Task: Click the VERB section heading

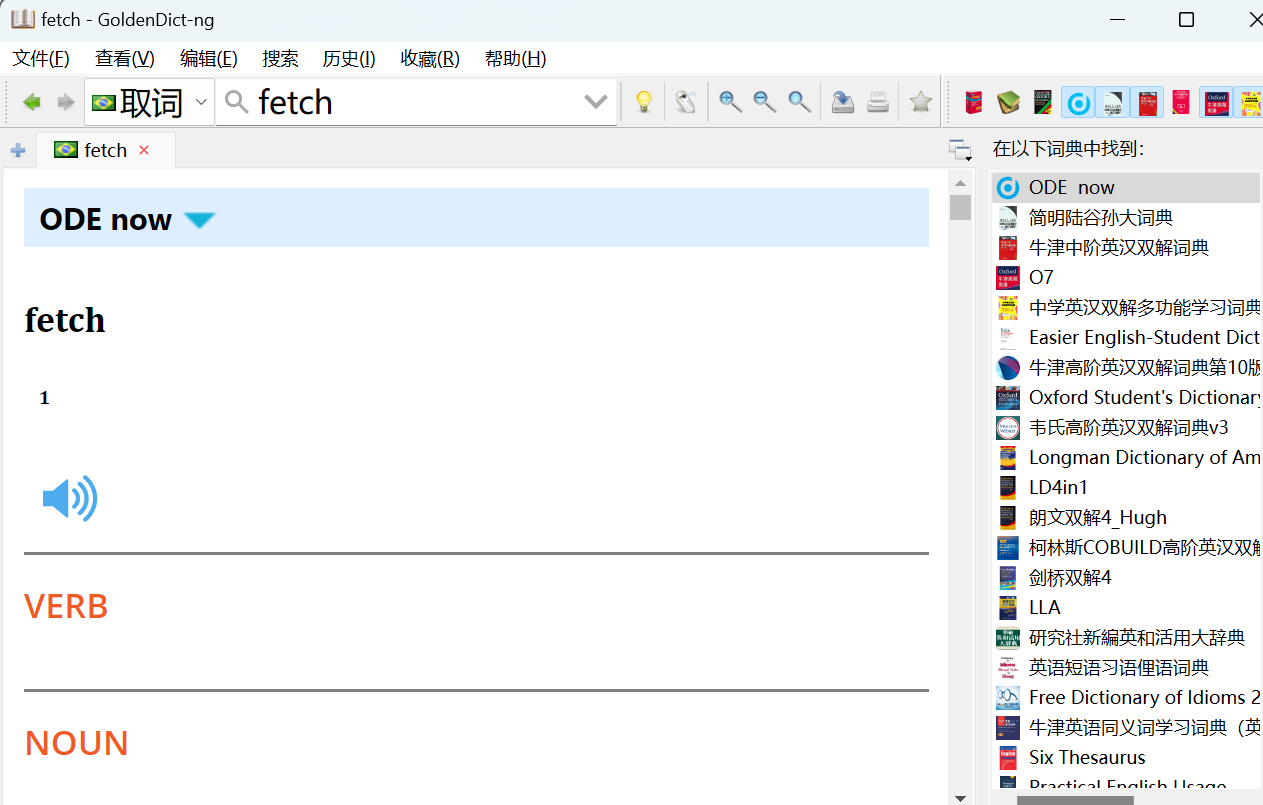Action: 66,607
